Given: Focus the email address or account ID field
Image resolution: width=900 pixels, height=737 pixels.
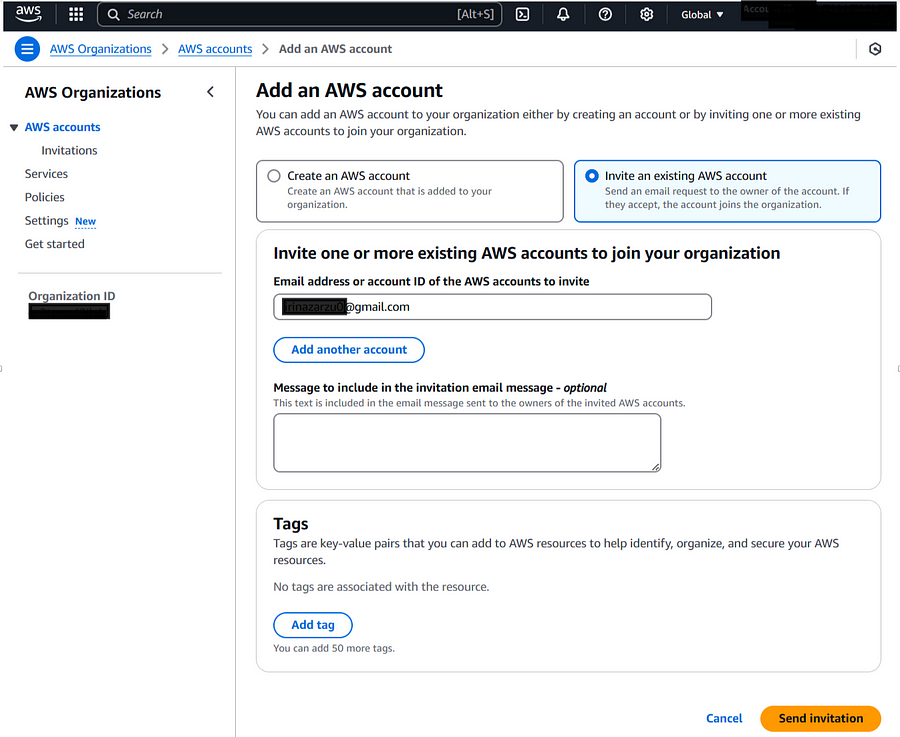Looking at the screenshot, I should [x=492, y=307].
